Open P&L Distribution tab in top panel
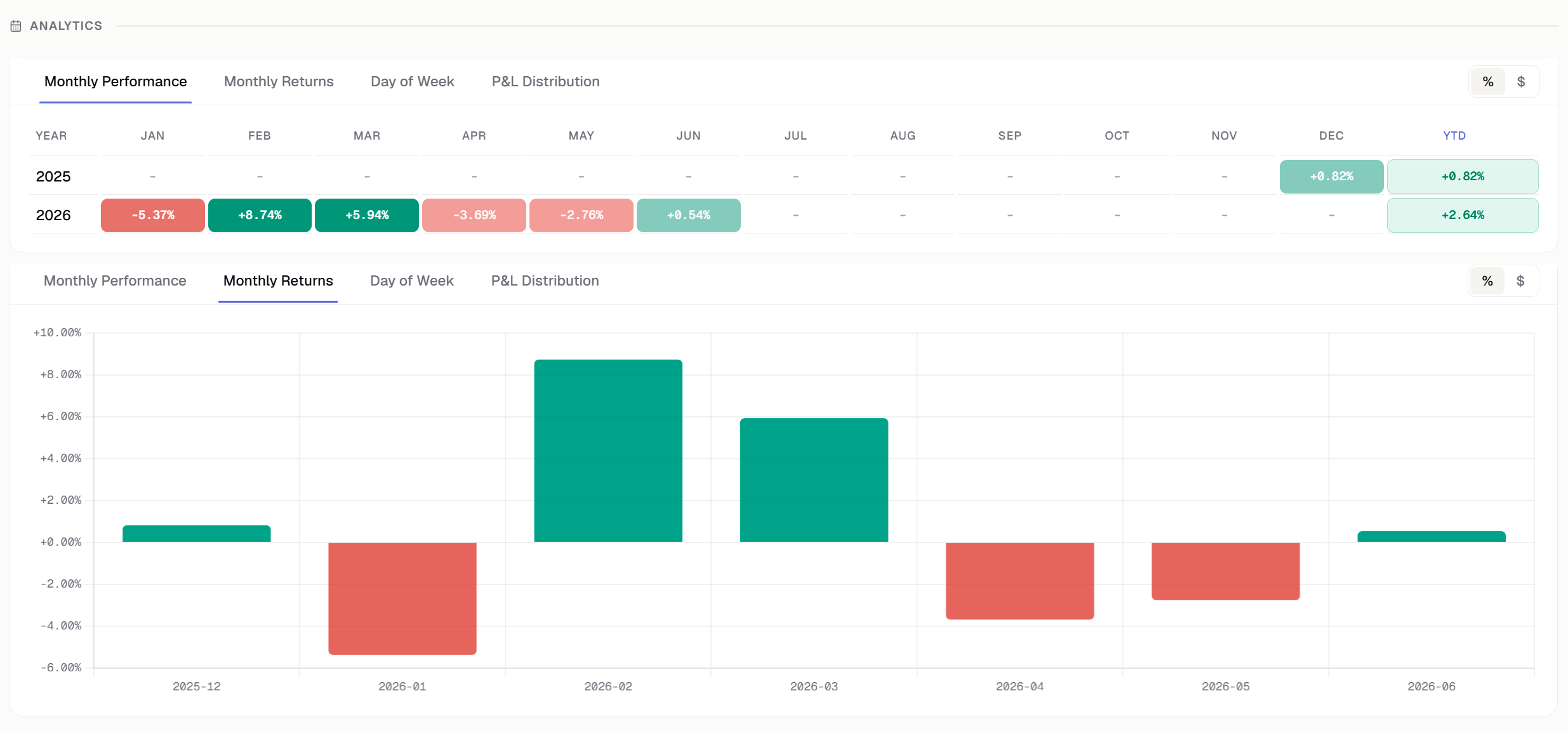The height and width of the screenshot is (731, 1568). [x=546, y=82]
